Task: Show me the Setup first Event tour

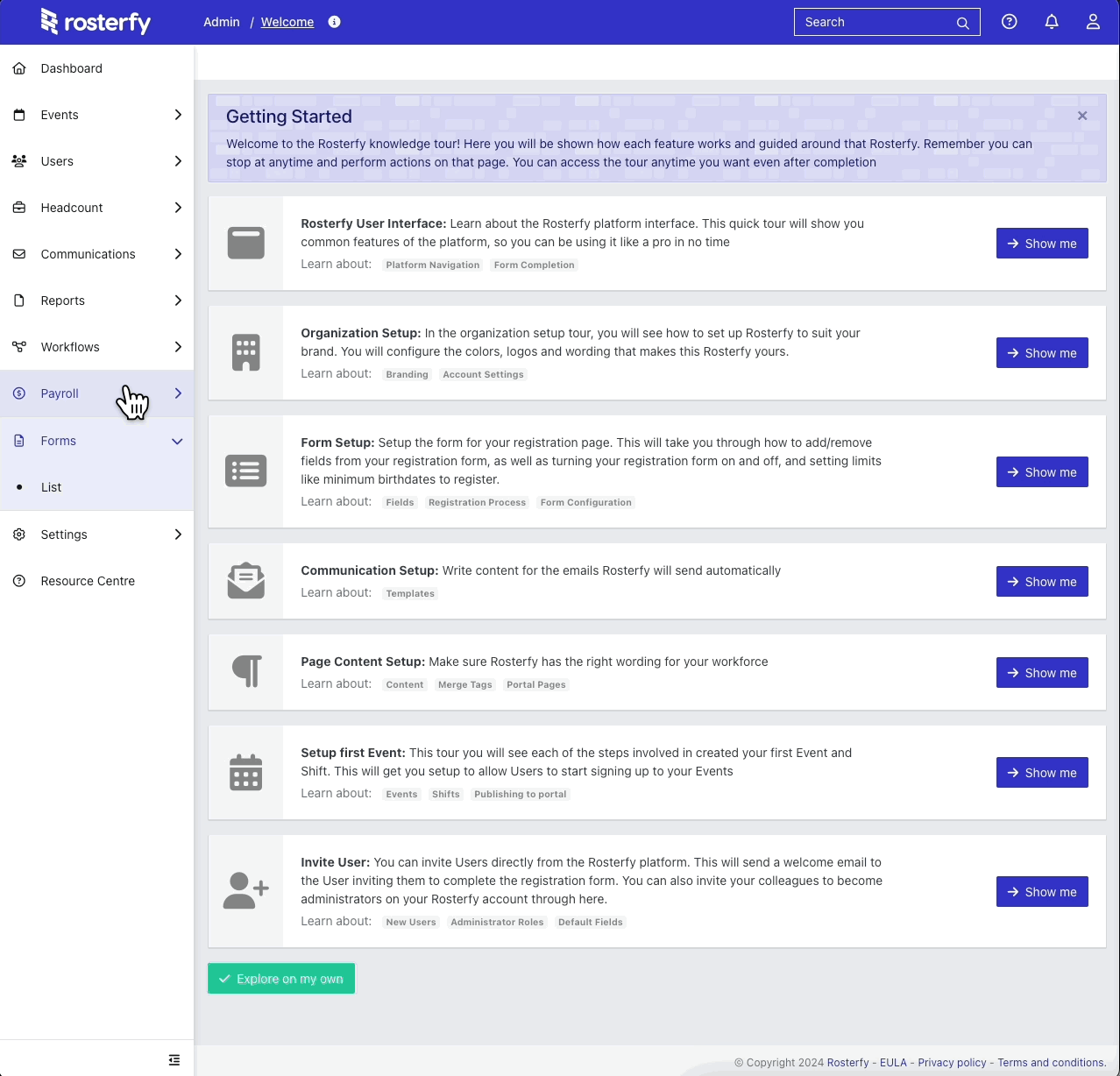Action: pos(1042,773)
